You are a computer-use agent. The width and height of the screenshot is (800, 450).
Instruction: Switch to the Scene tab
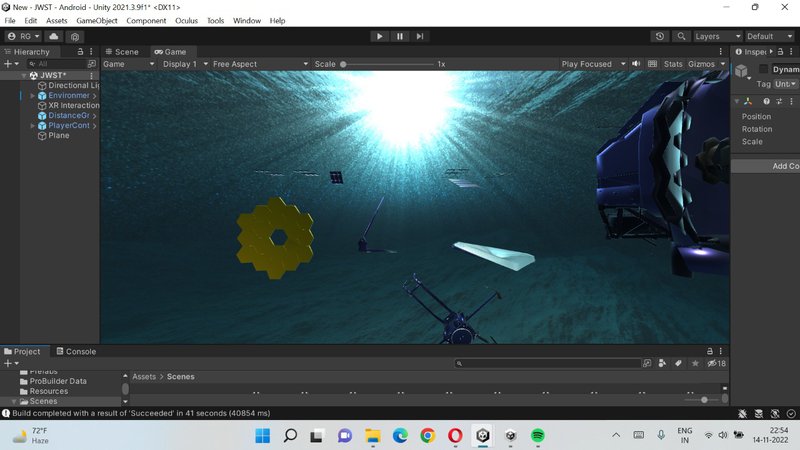[x=122, y=51]
